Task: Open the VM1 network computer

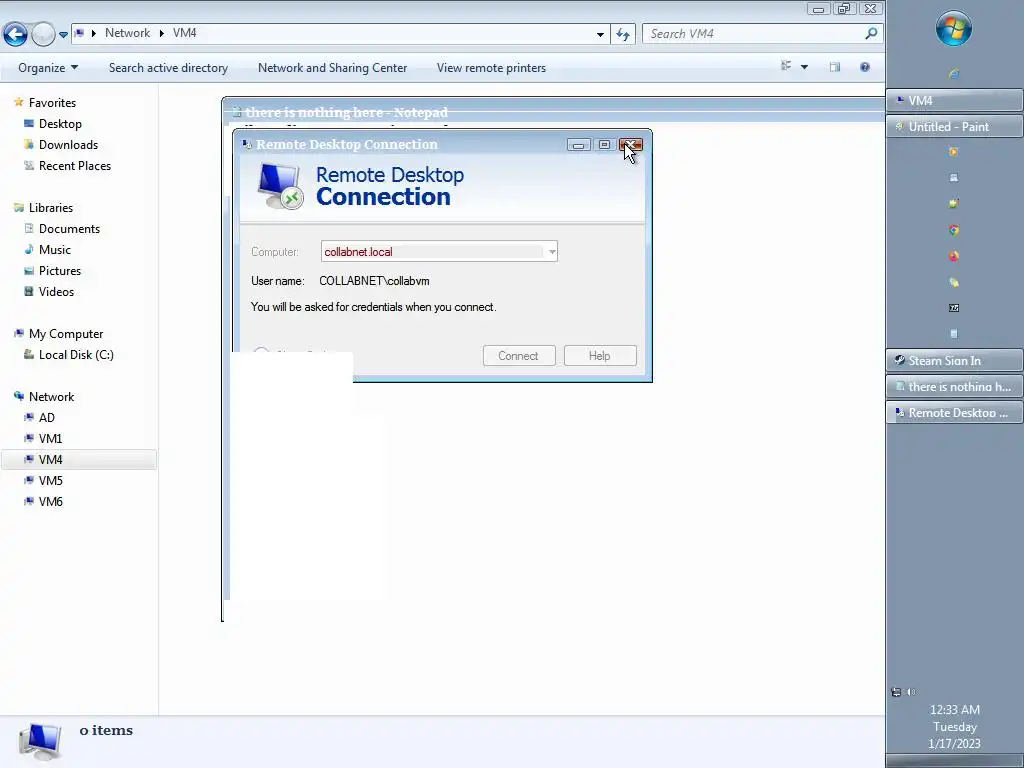Action: click(x=50, y=438)
